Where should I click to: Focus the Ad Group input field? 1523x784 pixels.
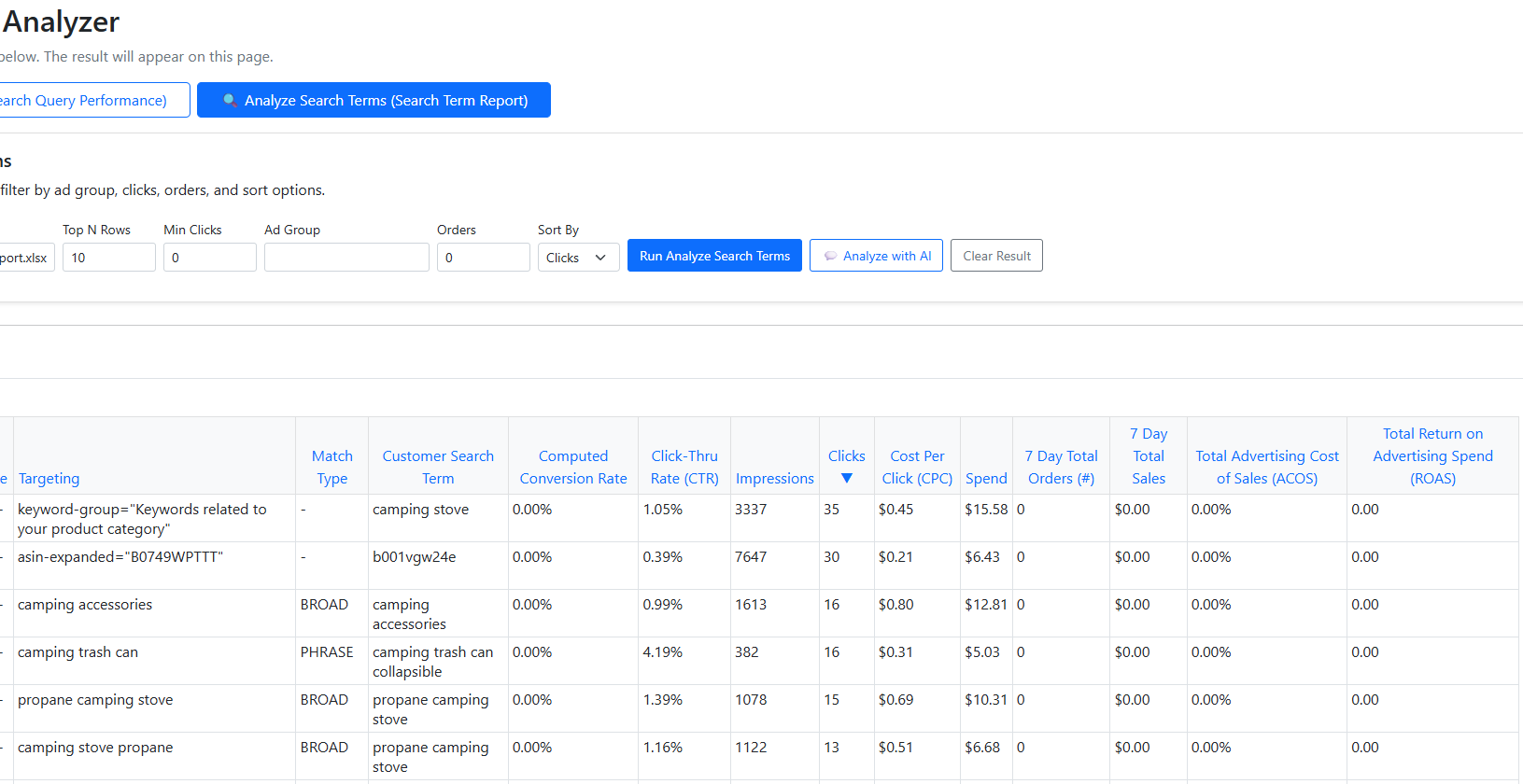[x=346, y=258]
